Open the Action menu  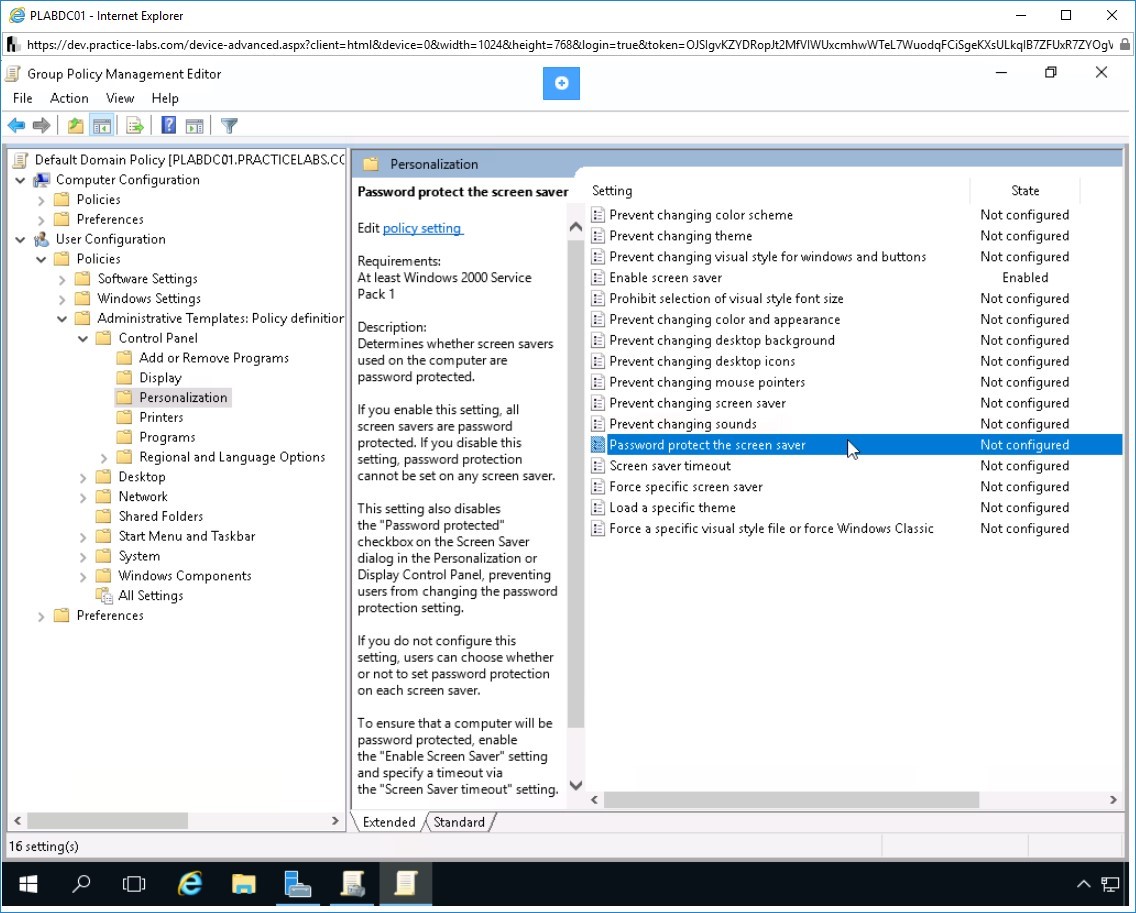69,99
